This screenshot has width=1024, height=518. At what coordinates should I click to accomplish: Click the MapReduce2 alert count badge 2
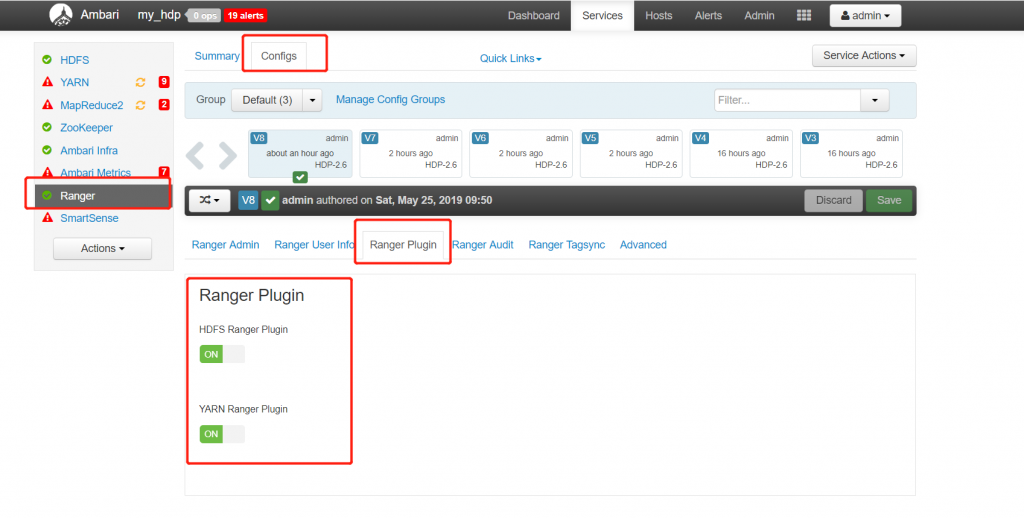pos(164,105)
